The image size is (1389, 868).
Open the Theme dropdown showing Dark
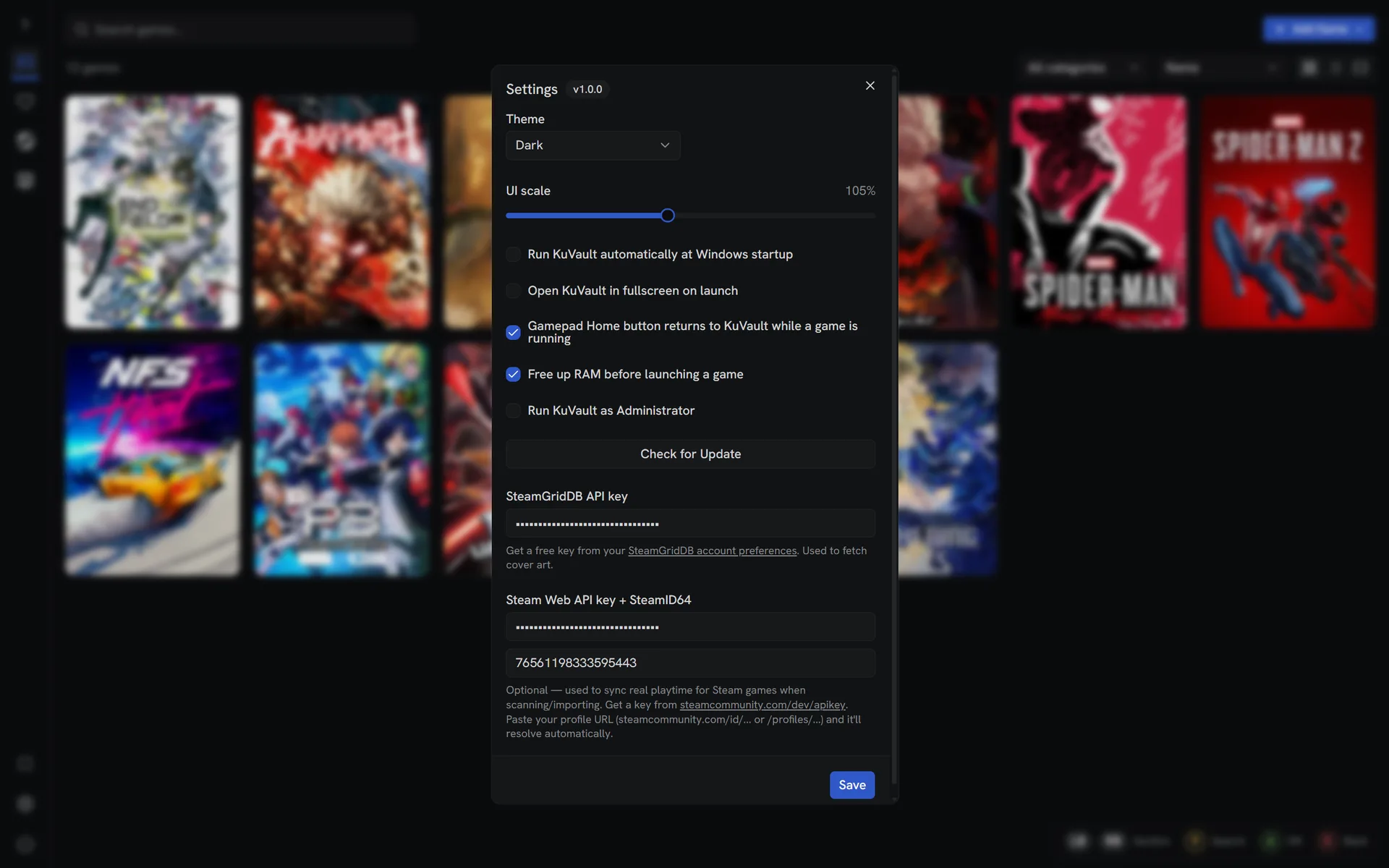592,145
